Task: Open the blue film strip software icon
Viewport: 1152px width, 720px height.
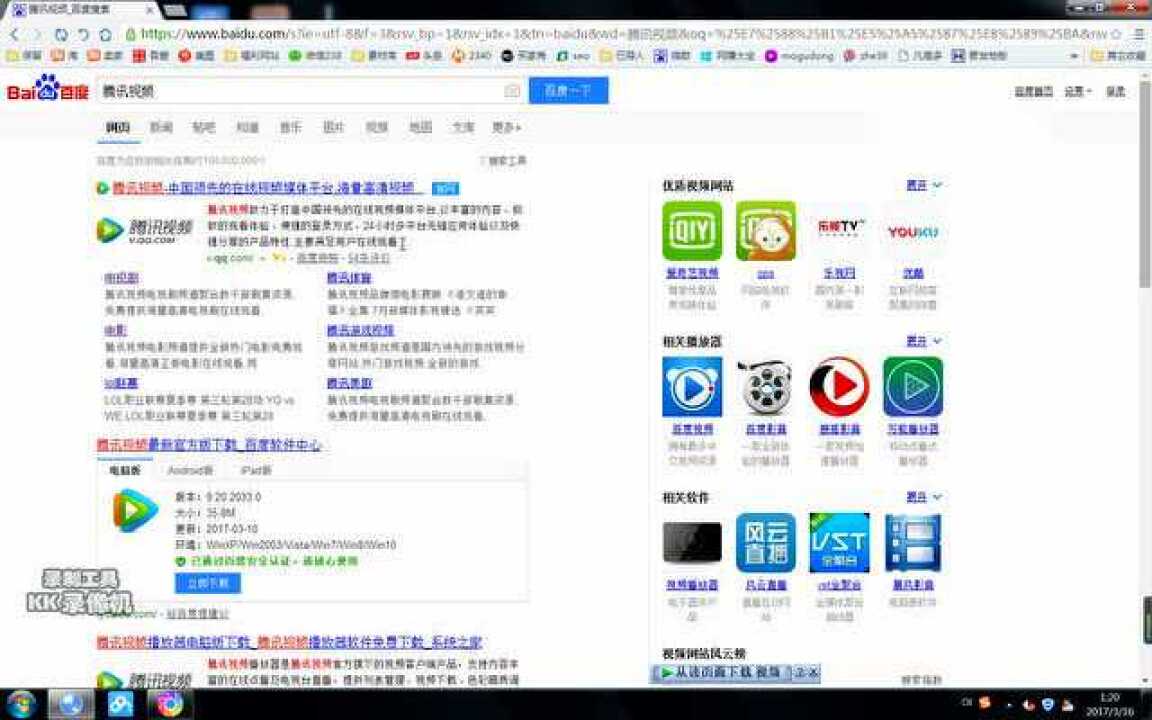Action: point(912,543)
